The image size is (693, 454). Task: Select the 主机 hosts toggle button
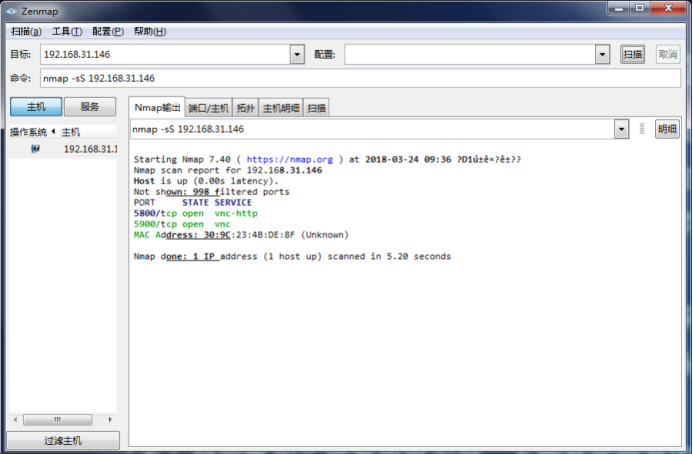pyautogui.click(x=36, y=107)
